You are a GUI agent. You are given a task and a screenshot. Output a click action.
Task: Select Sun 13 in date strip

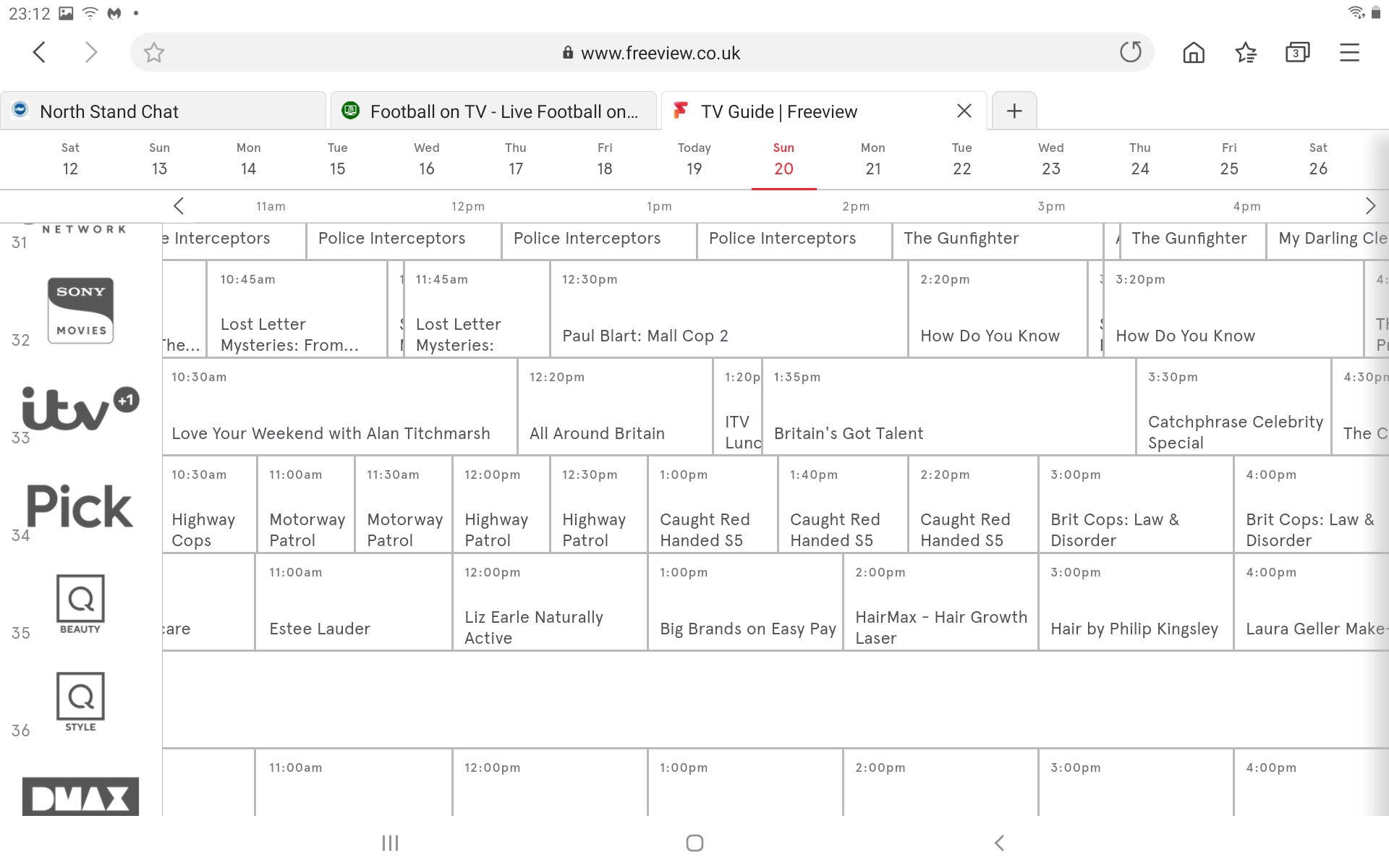(x=159, y=159)
